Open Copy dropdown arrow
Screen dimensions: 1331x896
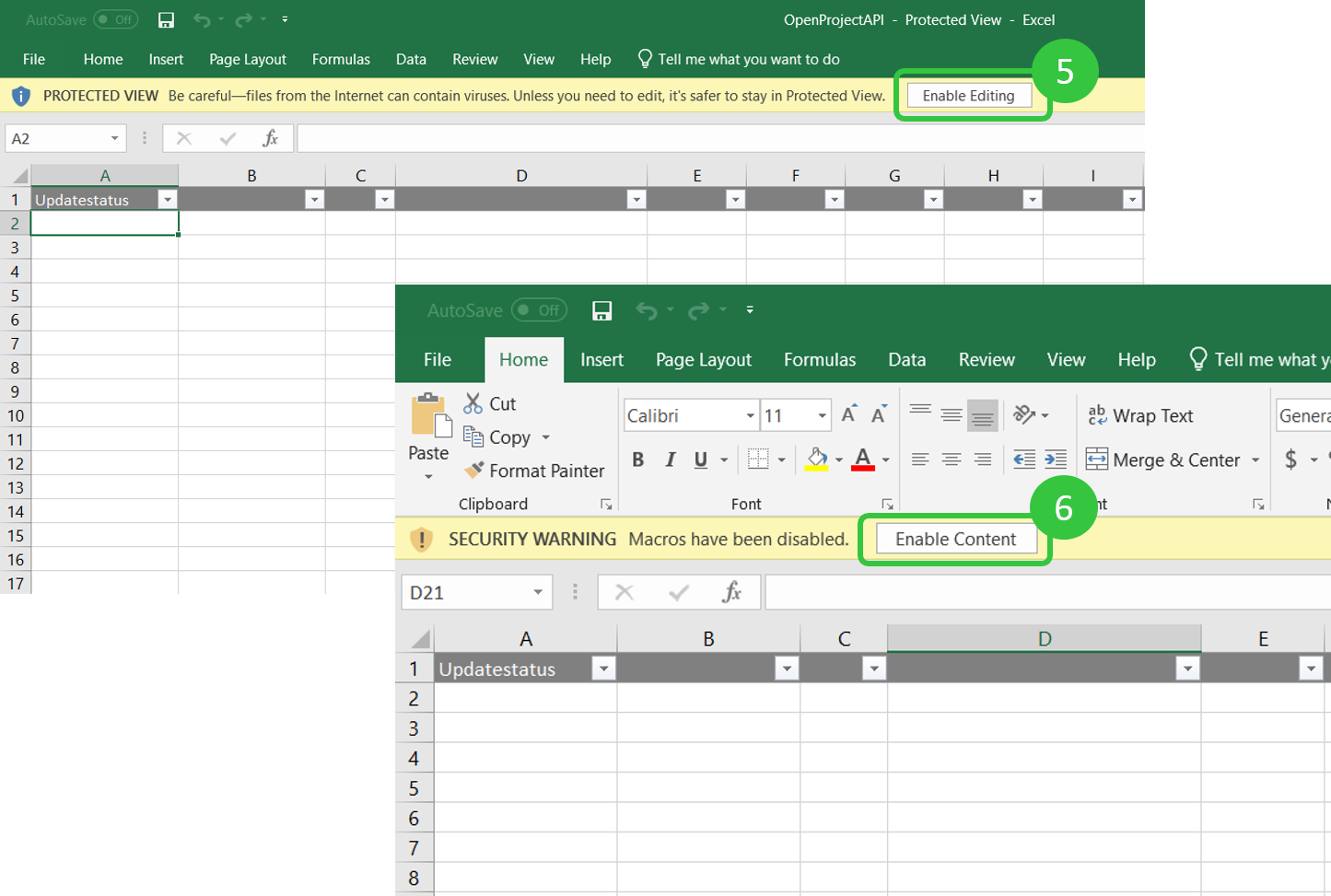coord(545,437)
